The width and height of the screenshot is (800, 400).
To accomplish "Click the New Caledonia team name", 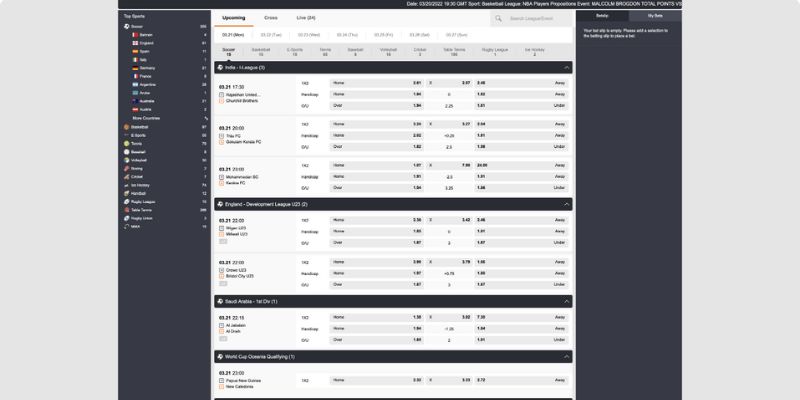I will coord(239,387).
